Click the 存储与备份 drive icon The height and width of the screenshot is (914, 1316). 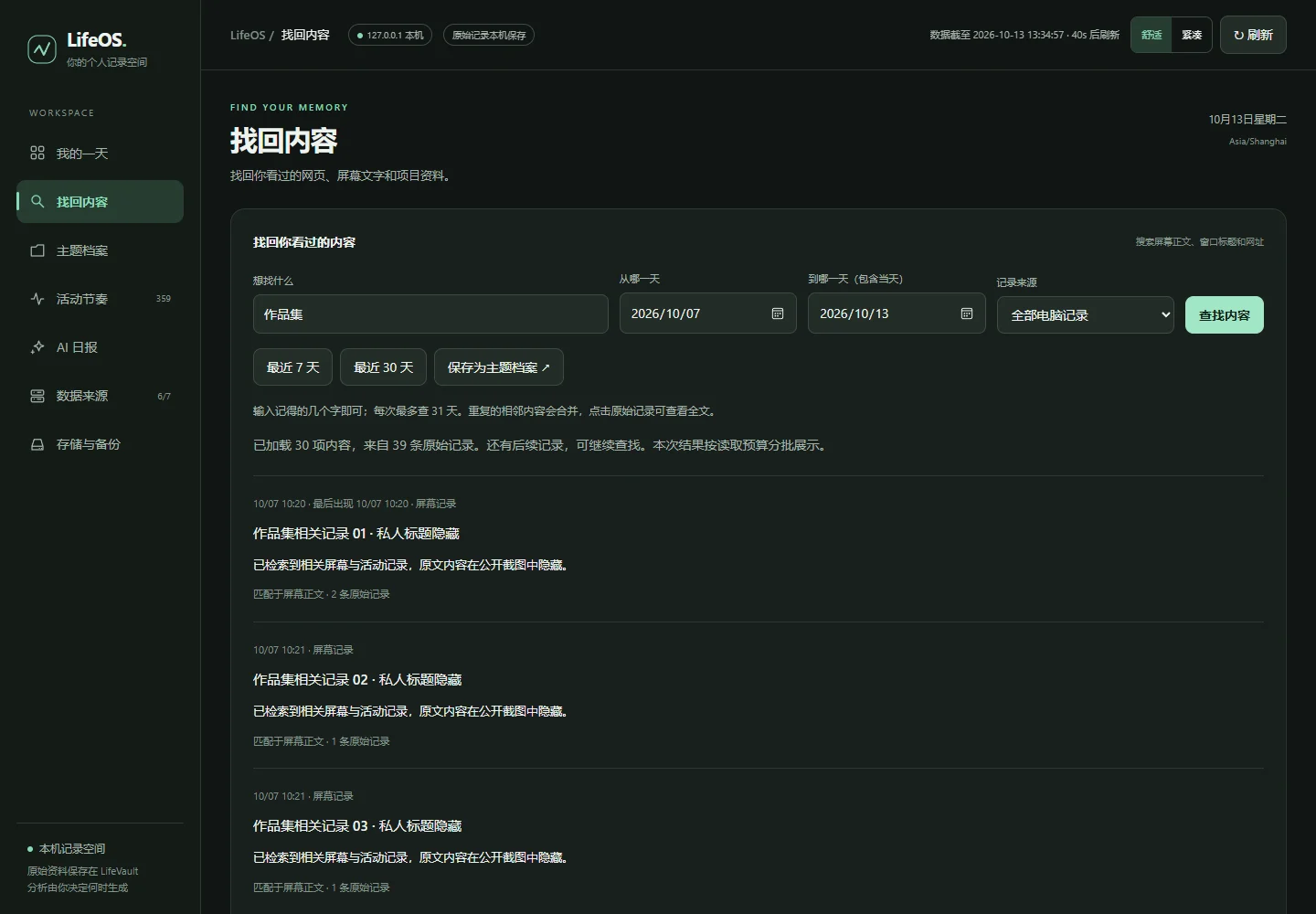(x=37, y=444)
